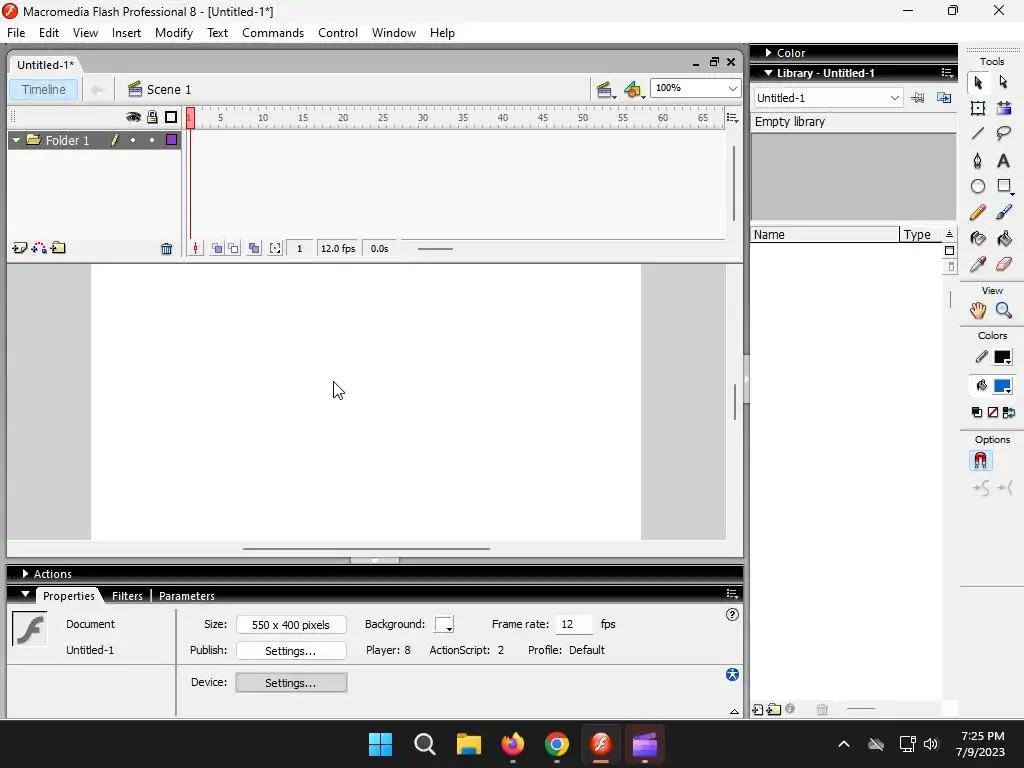Click the Timeline toggle button
The height and width of the screenshot is (768, 1024).
tap(44, 89)
